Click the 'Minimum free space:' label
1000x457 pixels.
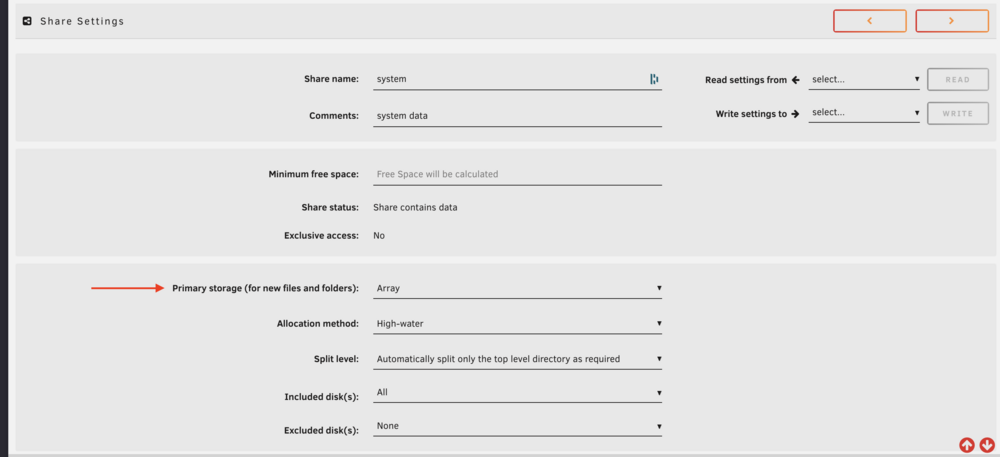click(x=314, y=174)
